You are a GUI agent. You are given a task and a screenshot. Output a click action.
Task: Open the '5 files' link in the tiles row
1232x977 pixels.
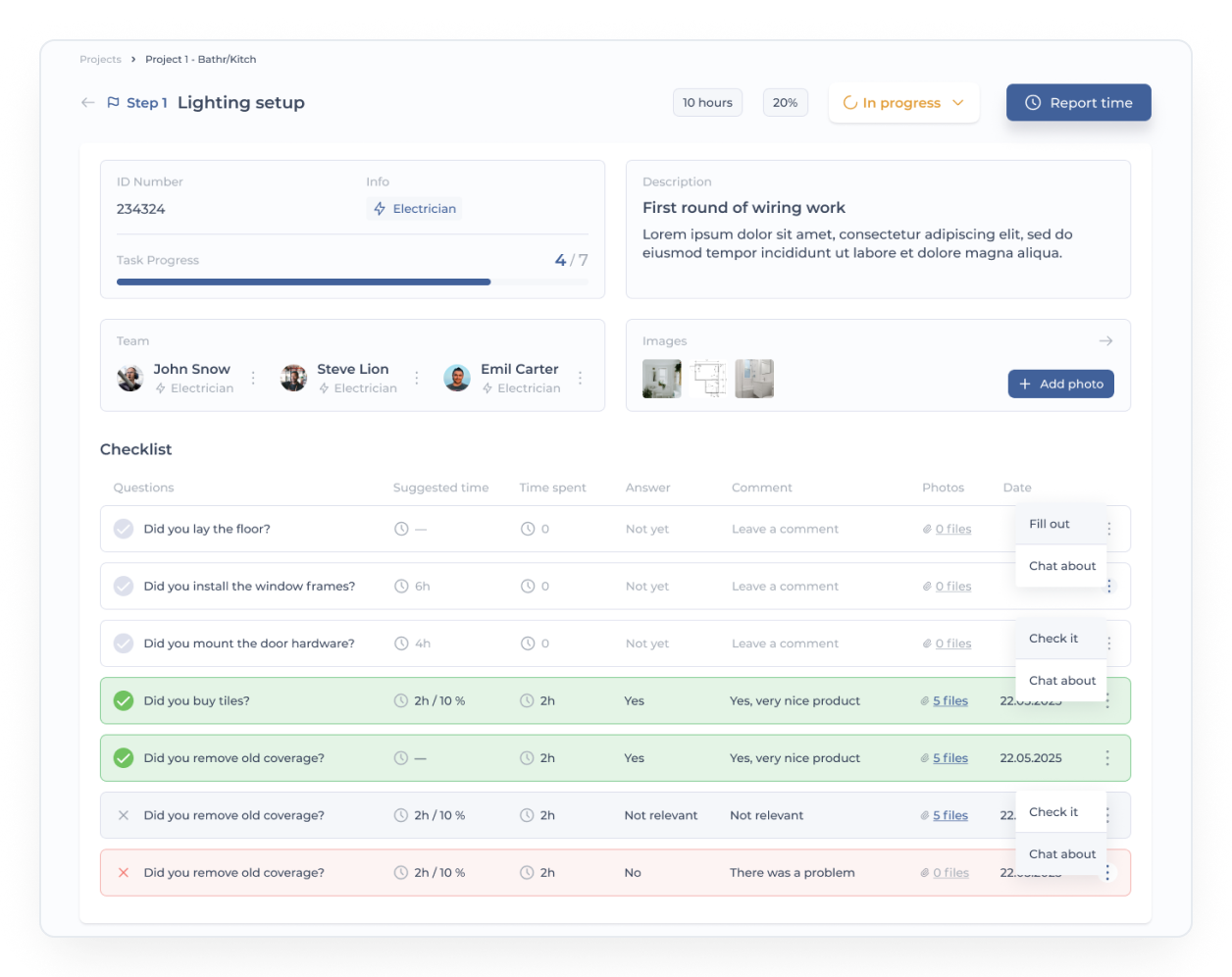(x=950, y=701)
